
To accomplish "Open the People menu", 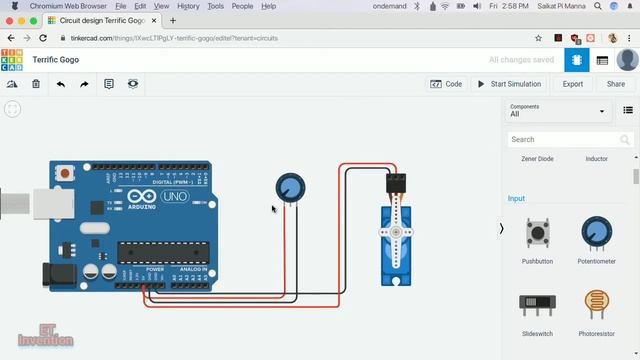I will (242, 6).
